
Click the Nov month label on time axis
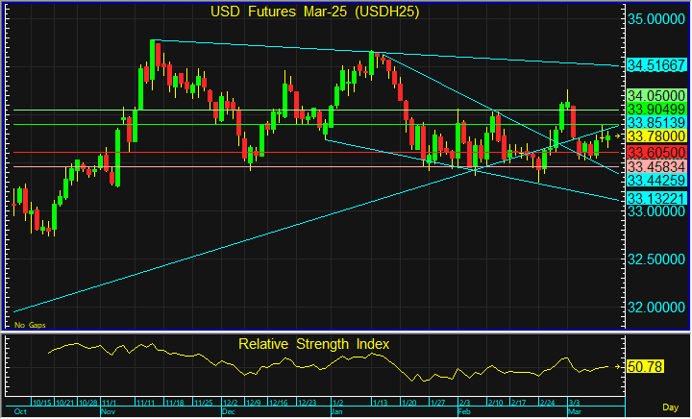pos(108,410)
